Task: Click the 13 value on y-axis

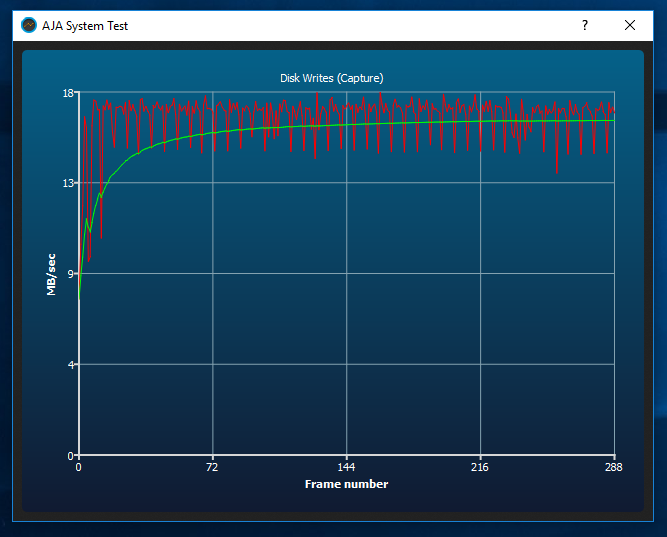Action: pyautogui.click(x=68, y=183)
